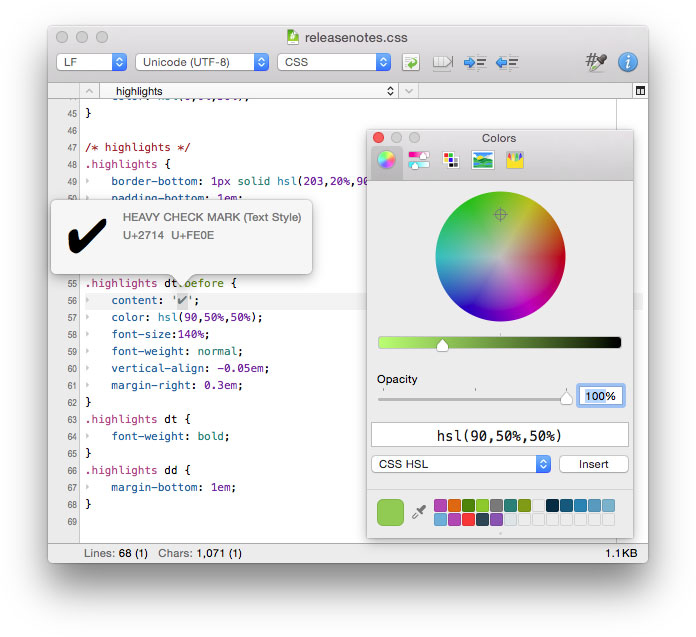Click the 'color: hsl(90,50%,50%);' line

click(187, 317)
